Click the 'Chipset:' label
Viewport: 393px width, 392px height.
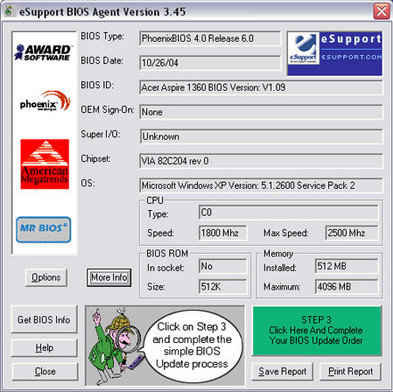(96, 159)
